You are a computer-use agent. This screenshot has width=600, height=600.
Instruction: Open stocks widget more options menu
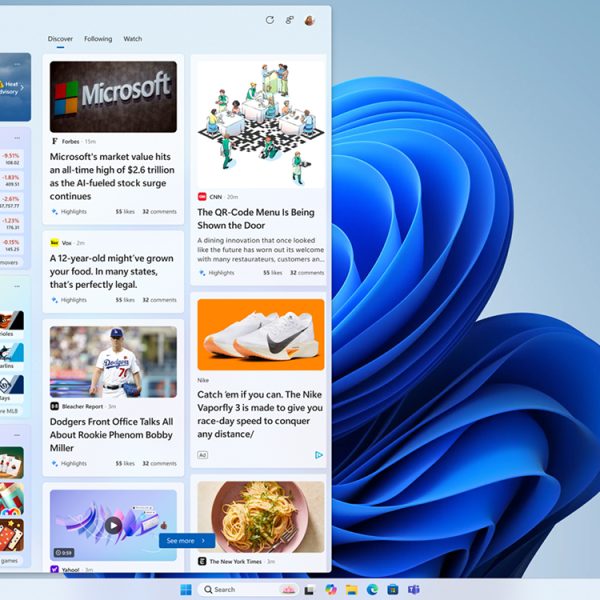click(x=17, y=138)
